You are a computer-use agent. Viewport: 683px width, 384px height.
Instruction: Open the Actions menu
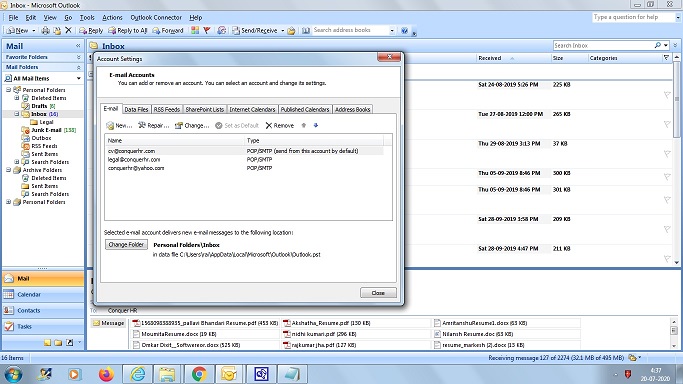[112, 17]
